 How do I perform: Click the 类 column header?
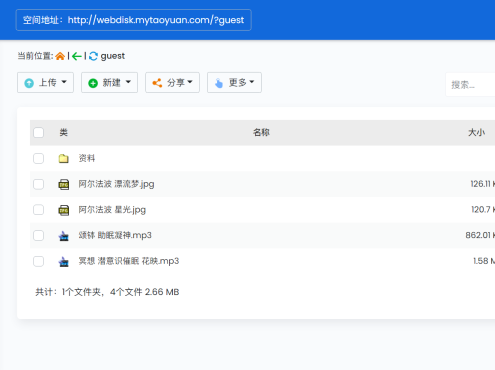63,132
